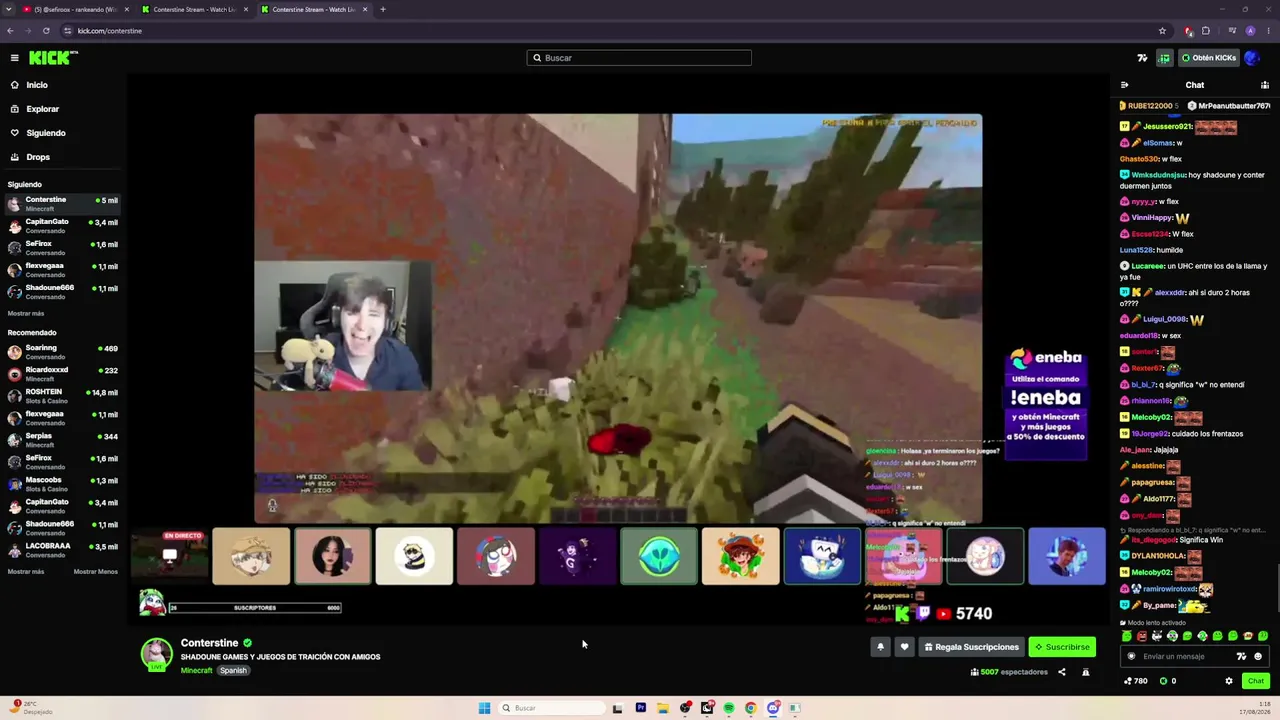The image size is (1280, 720).
Task: Switch to the YouTube @sefiroox tab
Action: [x=74, y=10]
